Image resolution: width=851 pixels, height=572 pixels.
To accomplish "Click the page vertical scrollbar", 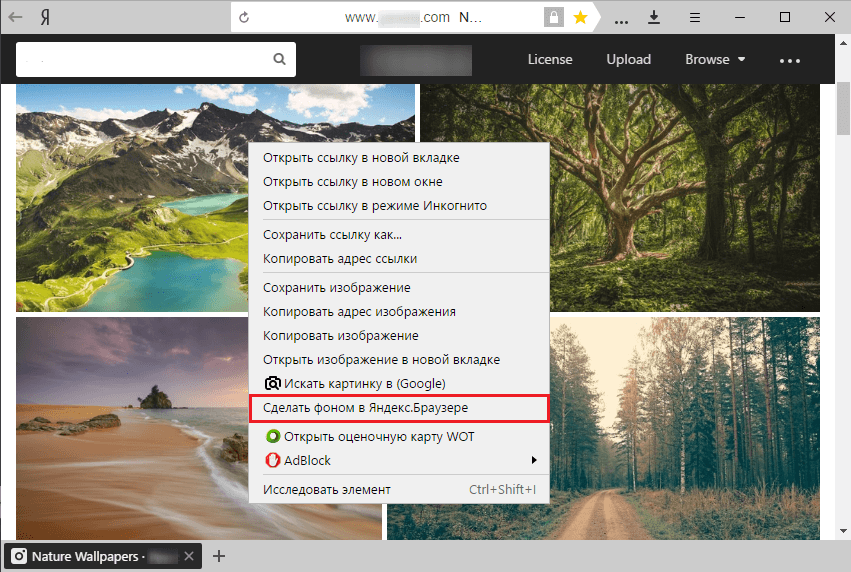I will coord(843,300).
